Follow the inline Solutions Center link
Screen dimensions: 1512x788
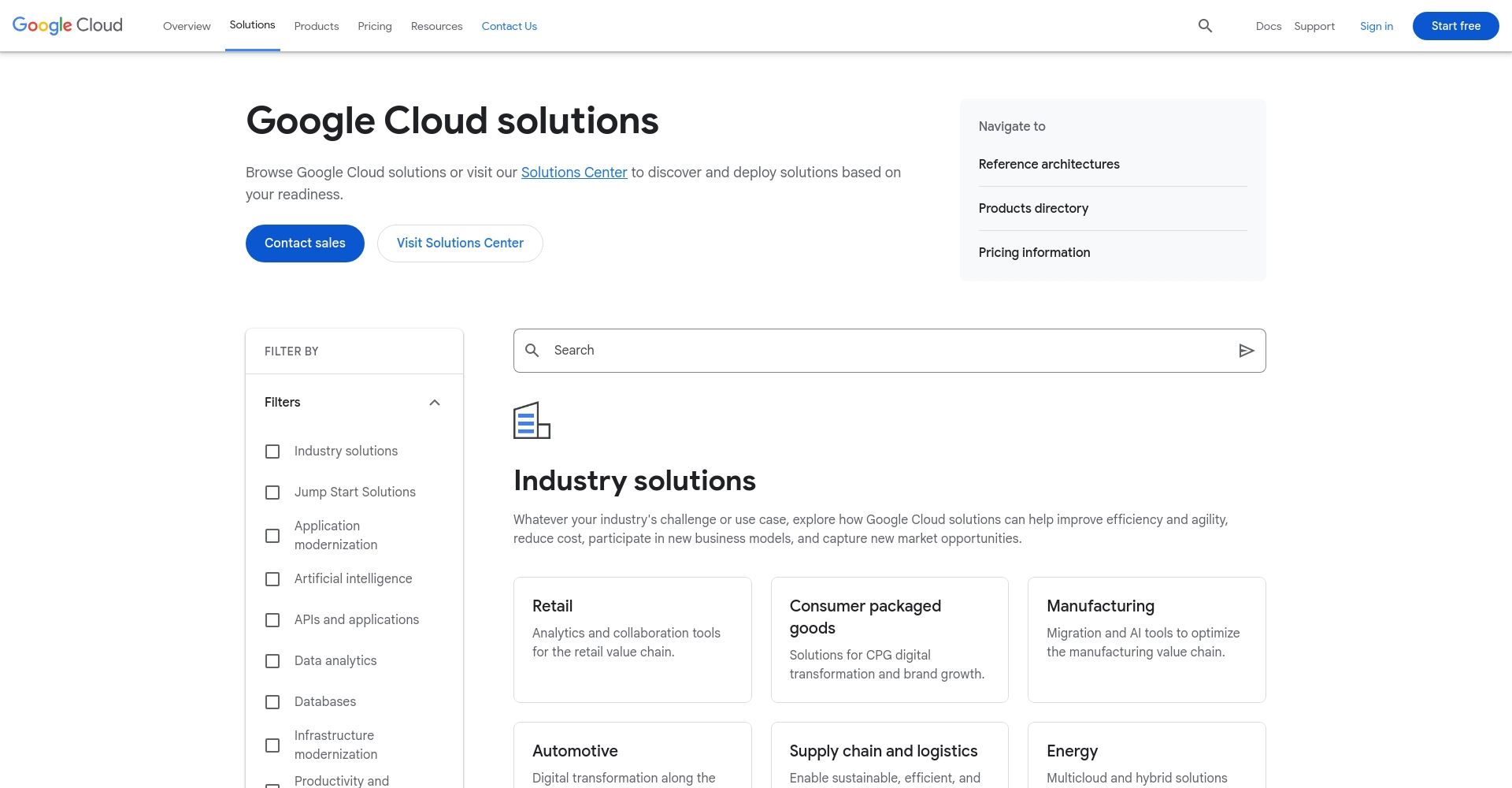click(574, 173)
